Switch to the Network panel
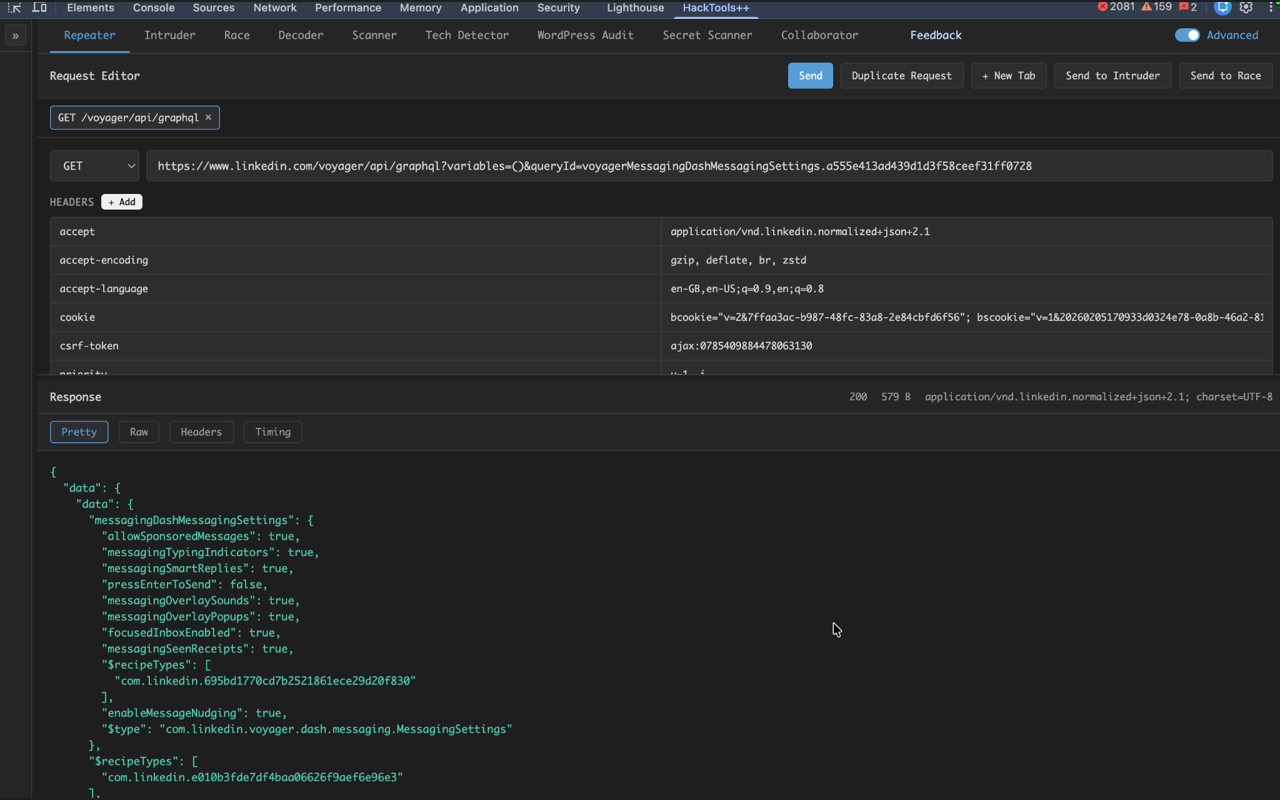 click(275, 7)
